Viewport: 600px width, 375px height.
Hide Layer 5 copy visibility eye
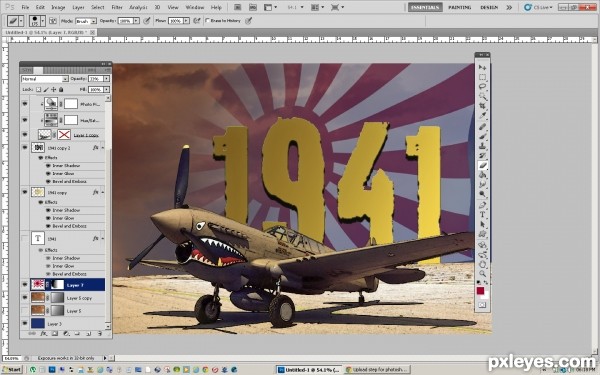click(x=25, y=298)
